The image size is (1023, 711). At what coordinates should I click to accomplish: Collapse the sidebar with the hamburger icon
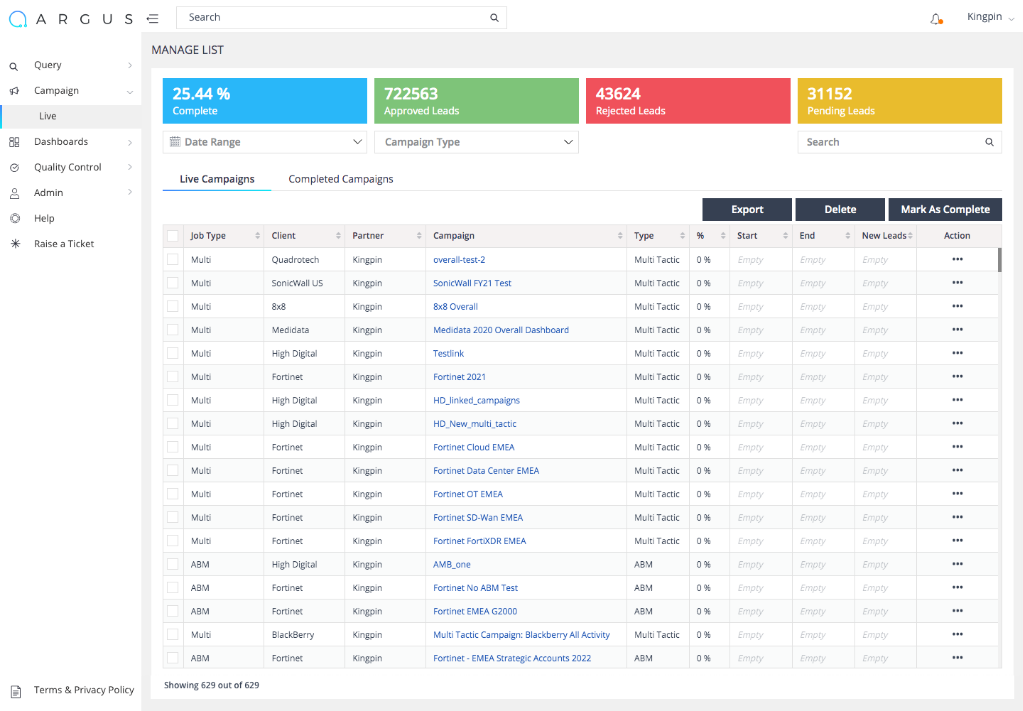pyautogui.click(x=153, y=19)
